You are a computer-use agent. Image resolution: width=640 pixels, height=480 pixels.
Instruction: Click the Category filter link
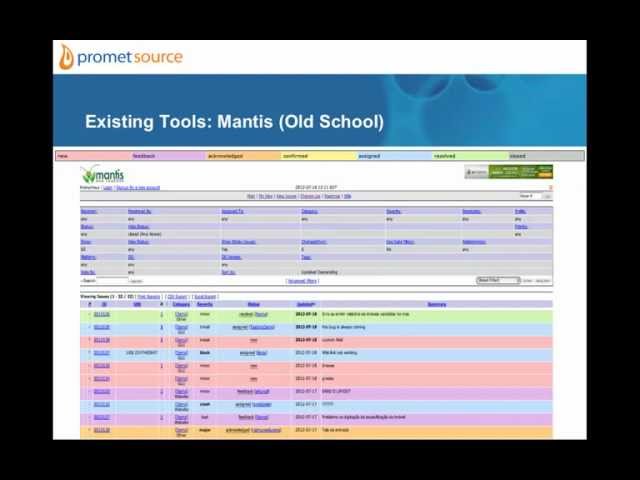pyautogui.click(x=309, y=211)
